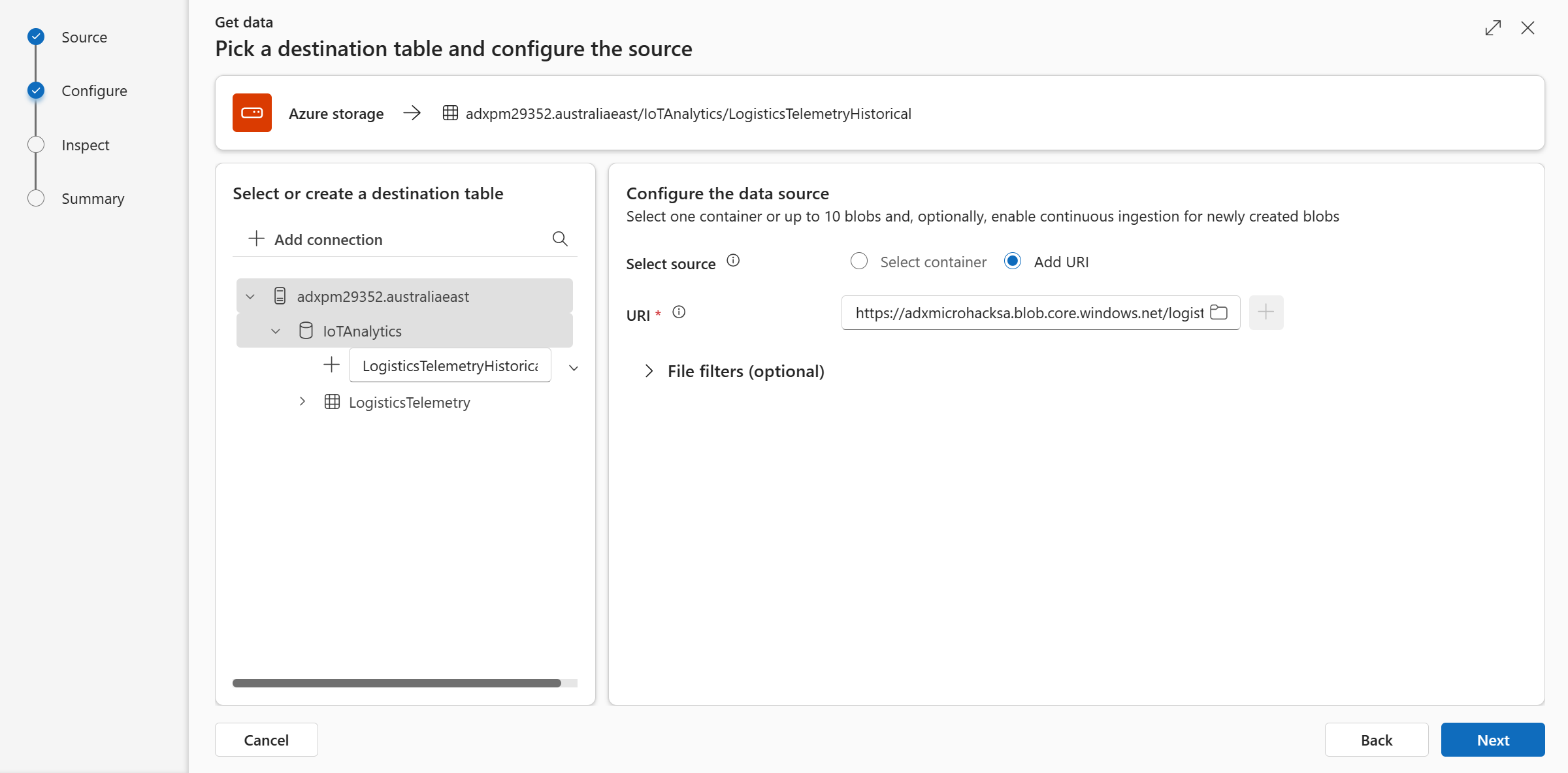Click the Next button
Image resolution: width=1568 pixels, height=773 pixels.
click(x=1493, y=740)
